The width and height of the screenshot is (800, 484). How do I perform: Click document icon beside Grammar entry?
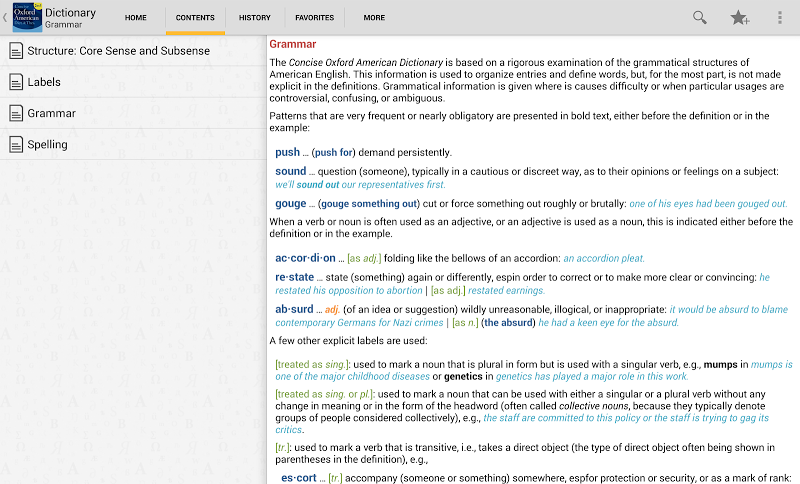click(16, 113)
